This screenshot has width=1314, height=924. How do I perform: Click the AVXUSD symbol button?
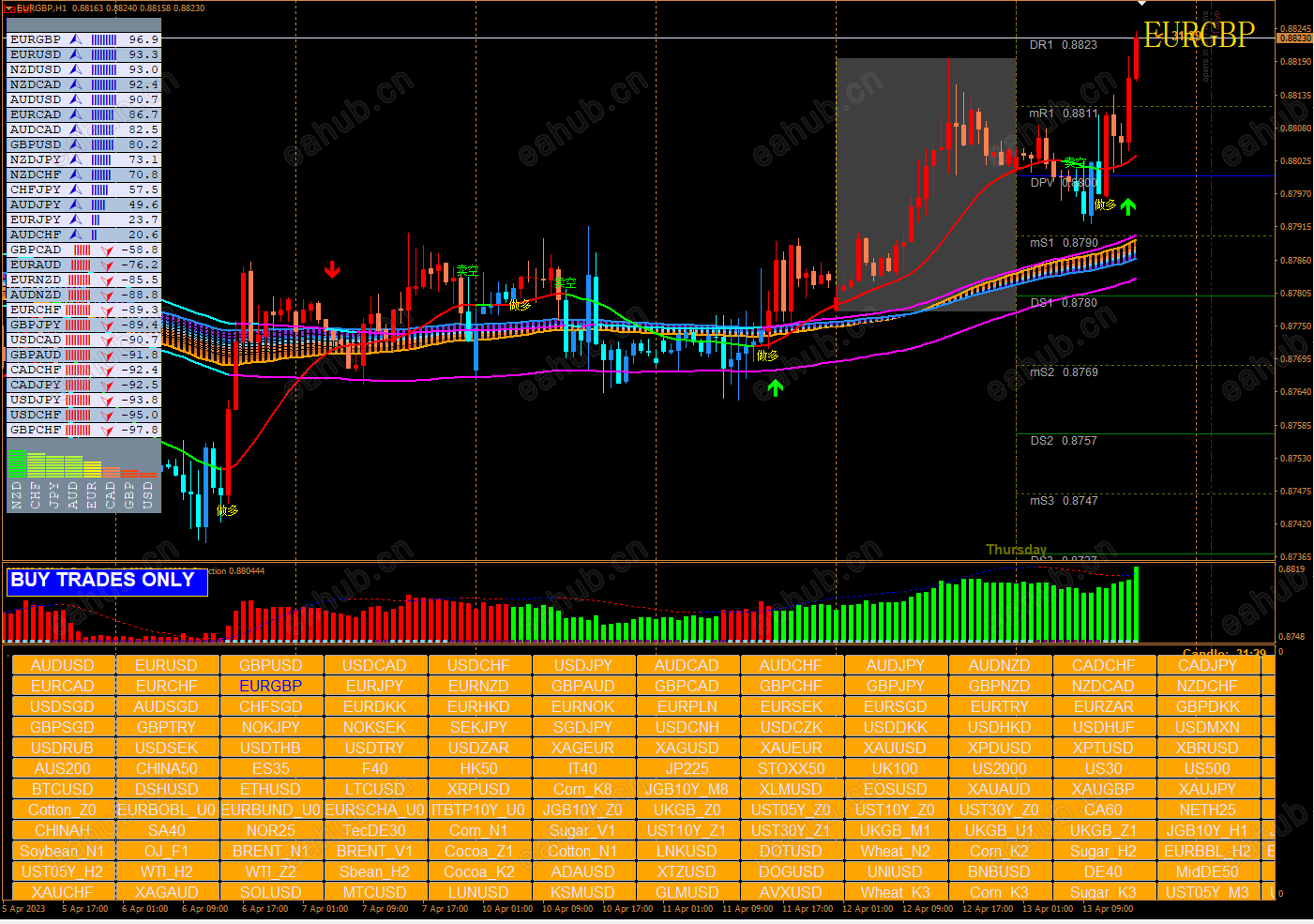792,892
